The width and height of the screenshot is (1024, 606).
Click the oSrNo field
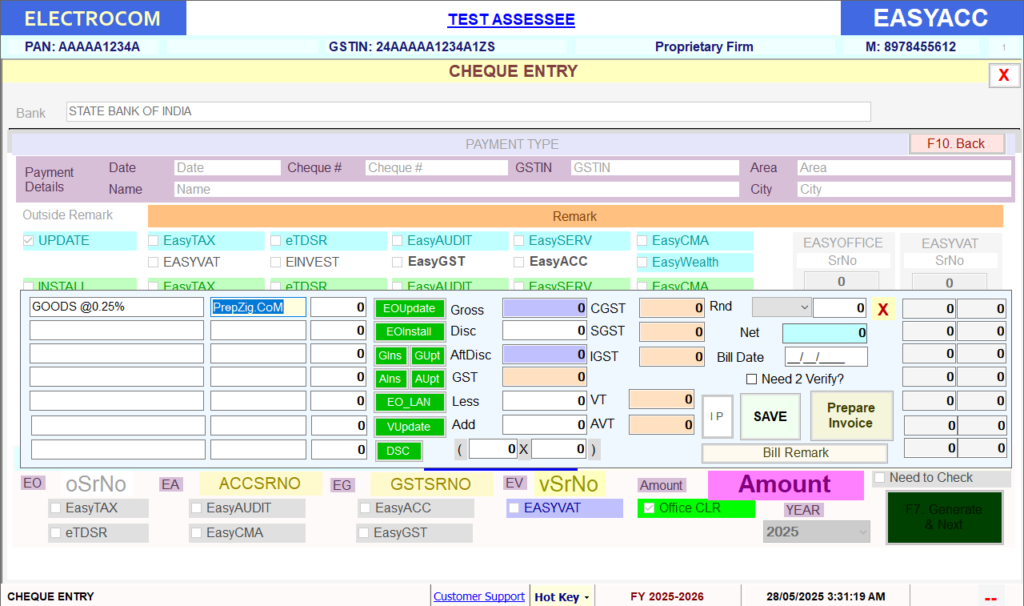pos(96,484)
